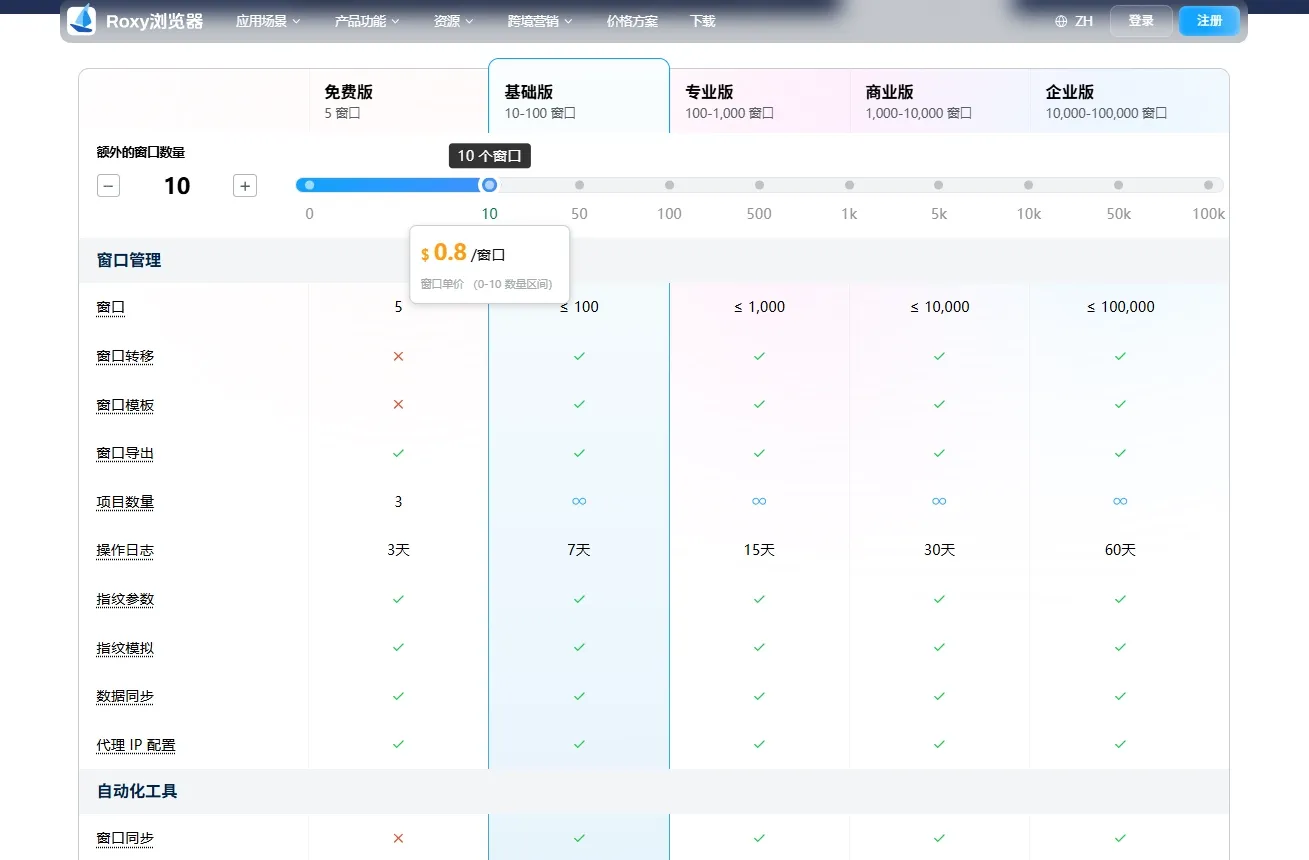Click red cross for 窗口模板 in free plan

398,405
